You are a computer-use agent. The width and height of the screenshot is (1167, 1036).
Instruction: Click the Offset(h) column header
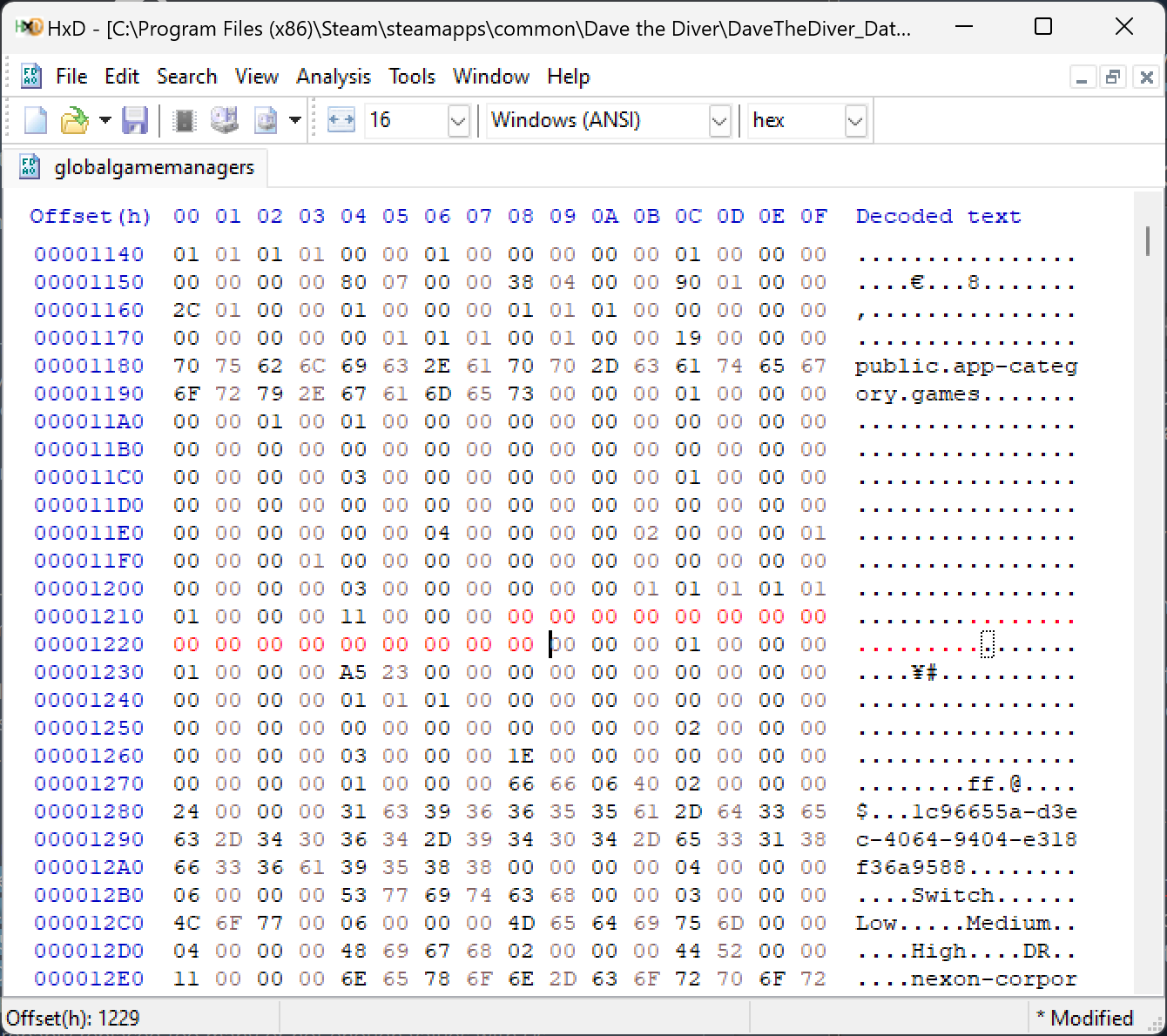tap(90, 216)
